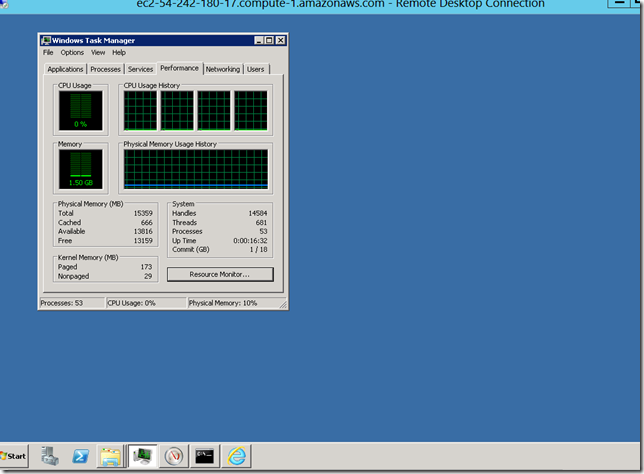Launch Windows PowerShell from the taskbar
Screen dimensions: 644x474
pos(79,457)
